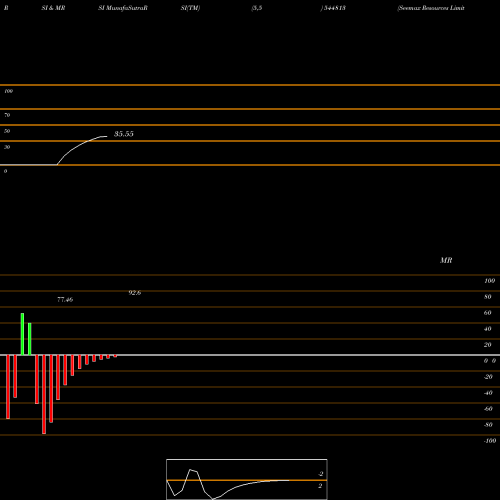Click the SI(TM) header label
Image resolution: width=500 pixels, height=500 pixels.
point(190,8)
